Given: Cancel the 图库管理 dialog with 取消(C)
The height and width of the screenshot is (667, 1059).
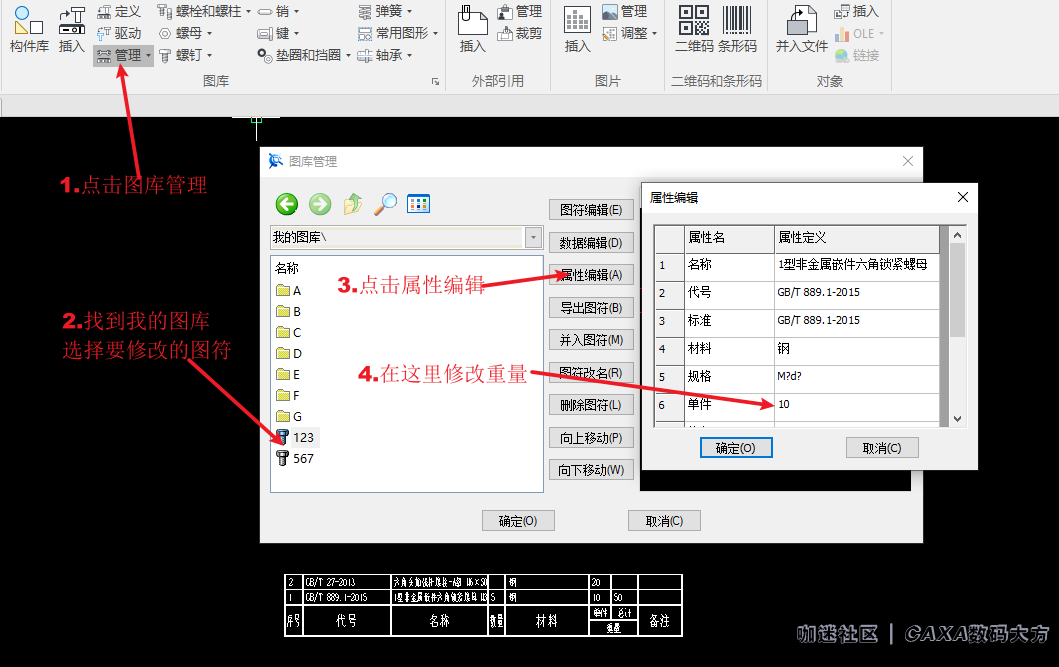Looking at the screenshot, I should [x=664, y=521].
